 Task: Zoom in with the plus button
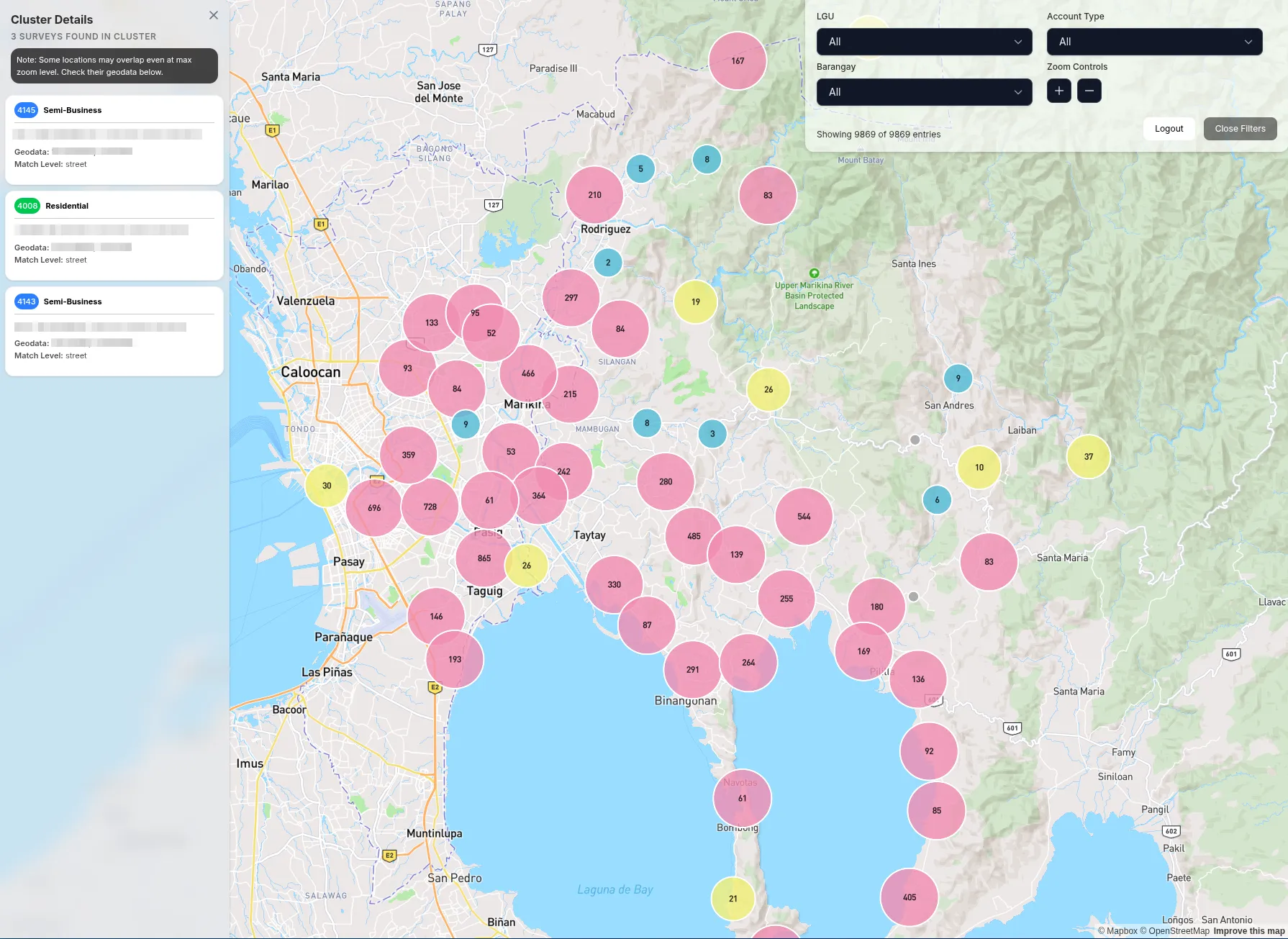pyautogui.click(x=1058, y=91)
